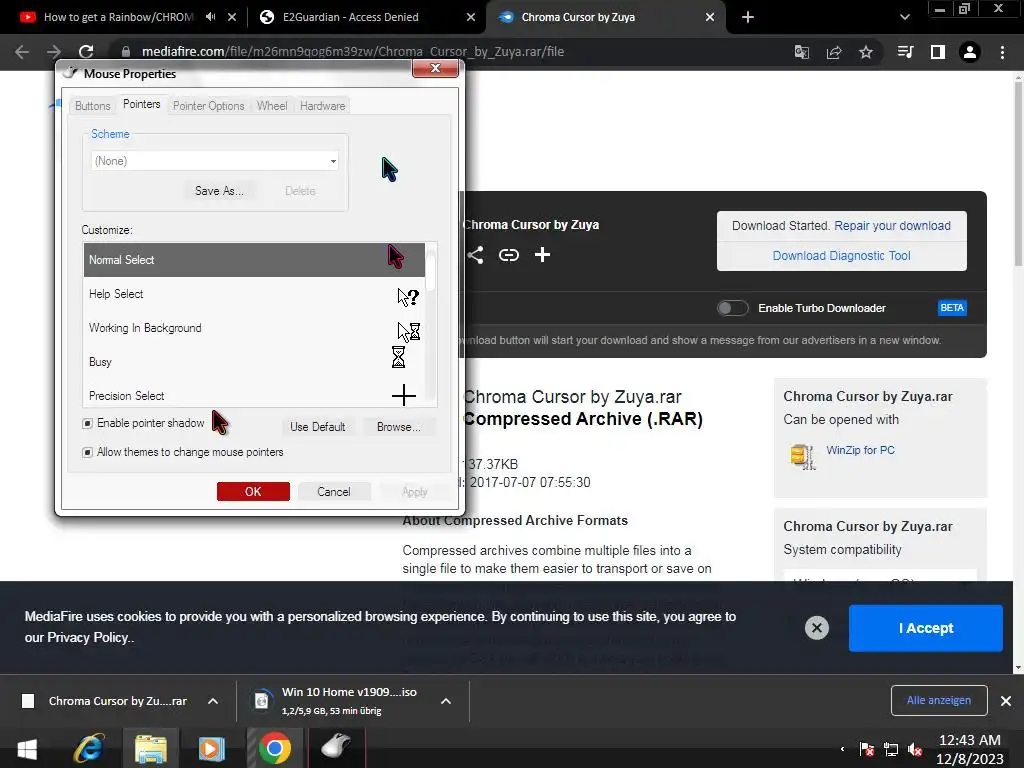Mute the YouTube tab audio icon
1024x768 pixels.
pyautogui.click(x=210, y=17)
